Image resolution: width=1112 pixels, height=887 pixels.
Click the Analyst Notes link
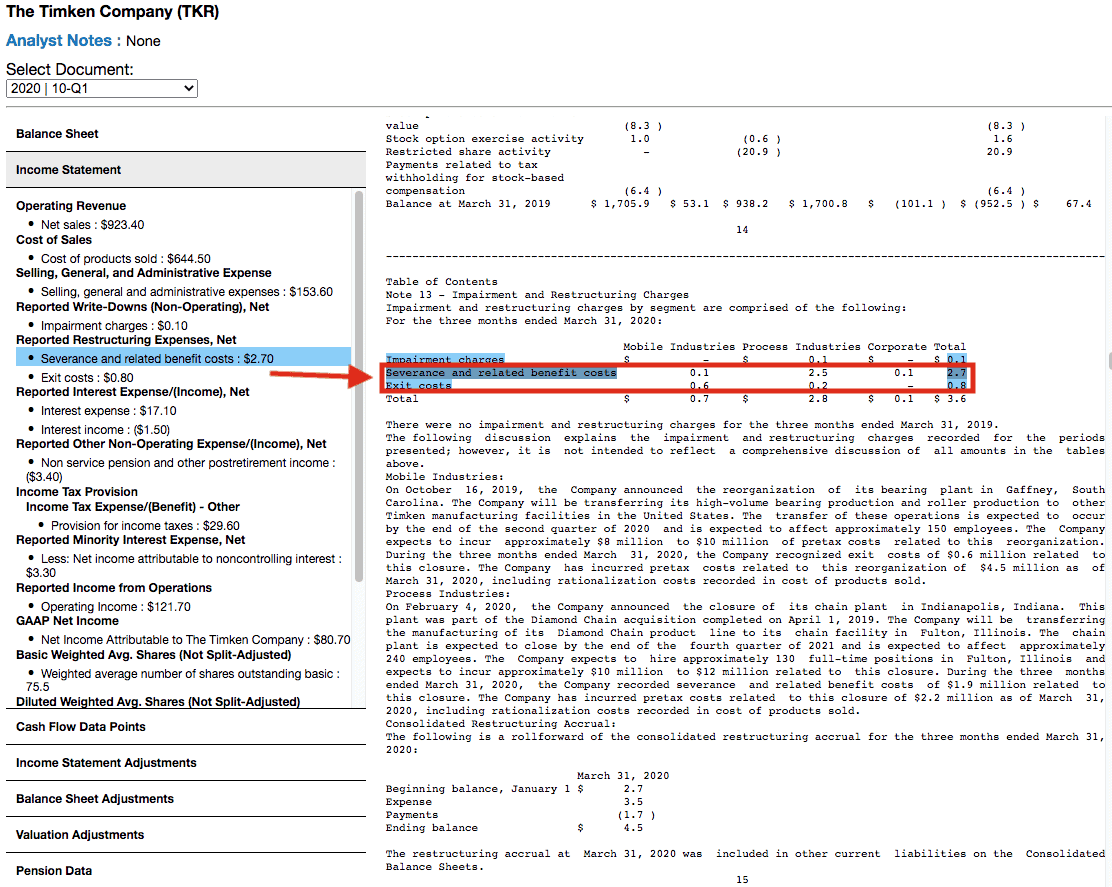click(x=59, y=41)
